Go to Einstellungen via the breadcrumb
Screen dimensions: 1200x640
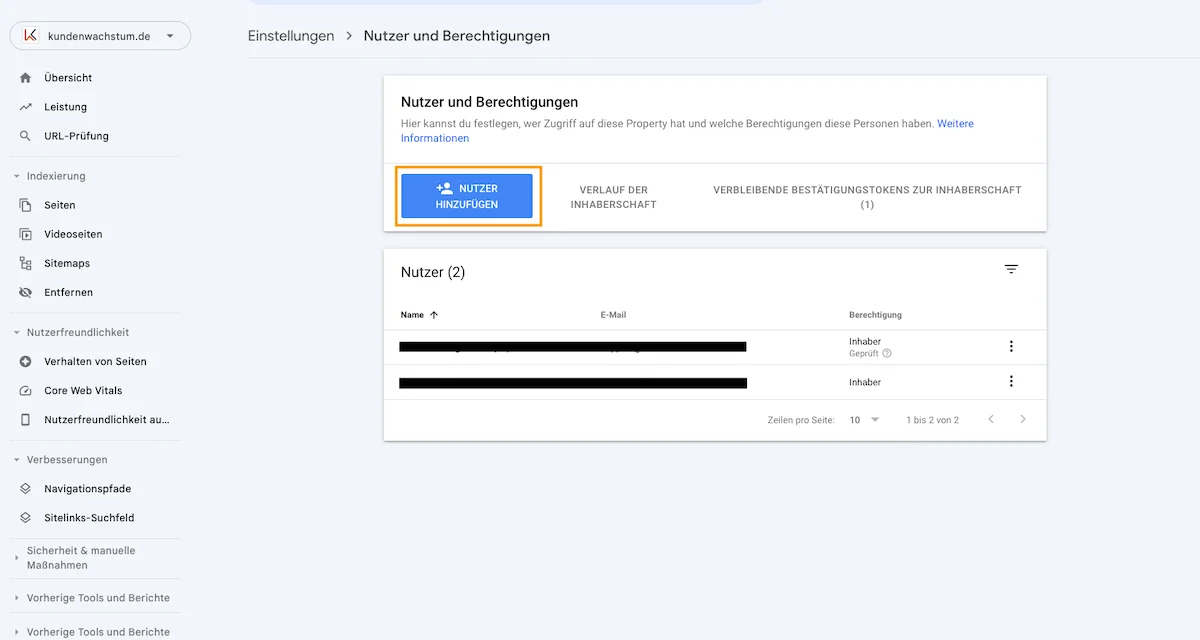291,35
